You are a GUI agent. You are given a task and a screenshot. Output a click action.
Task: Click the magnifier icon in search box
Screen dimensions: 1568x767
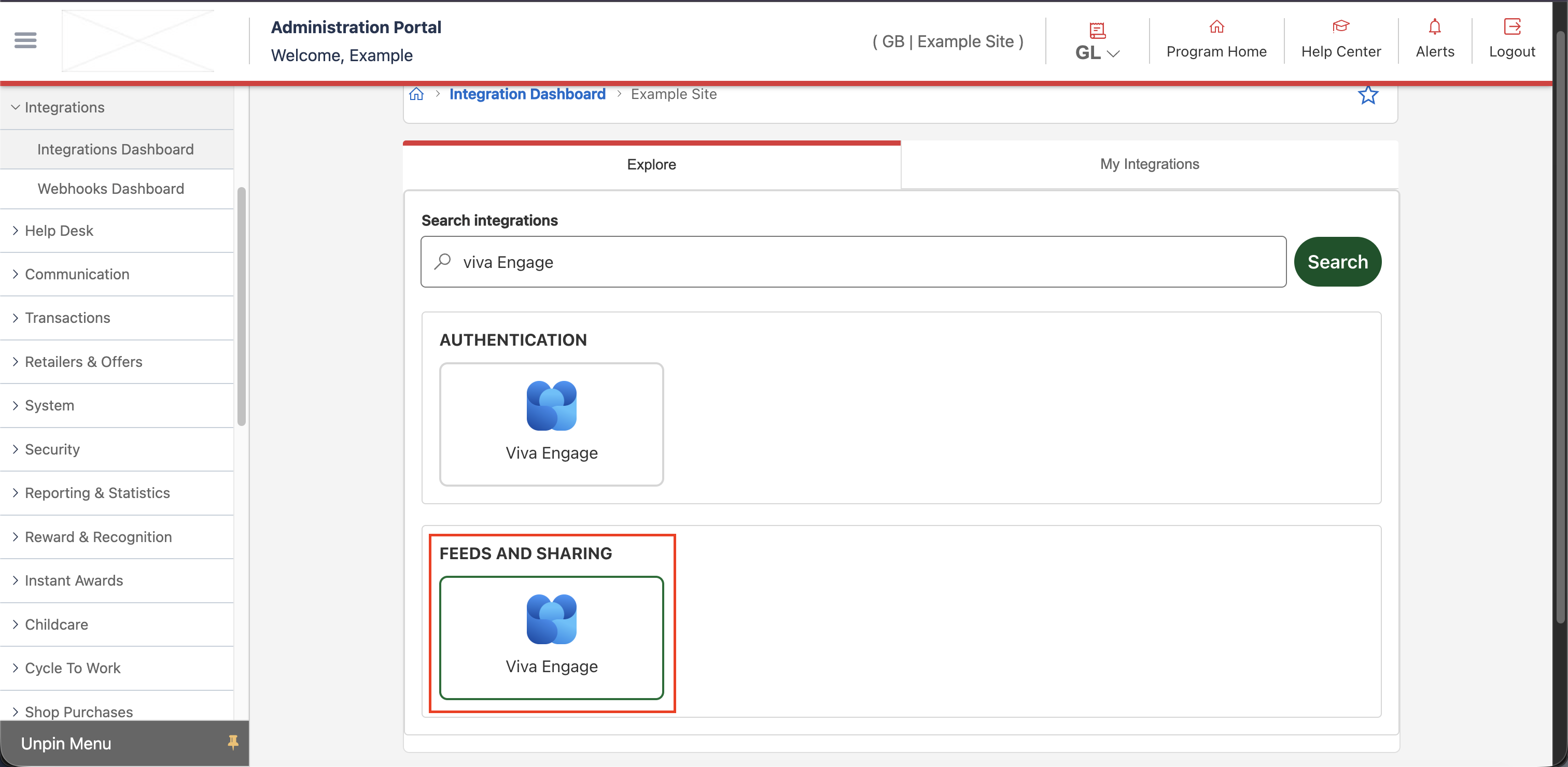[442, 262]
